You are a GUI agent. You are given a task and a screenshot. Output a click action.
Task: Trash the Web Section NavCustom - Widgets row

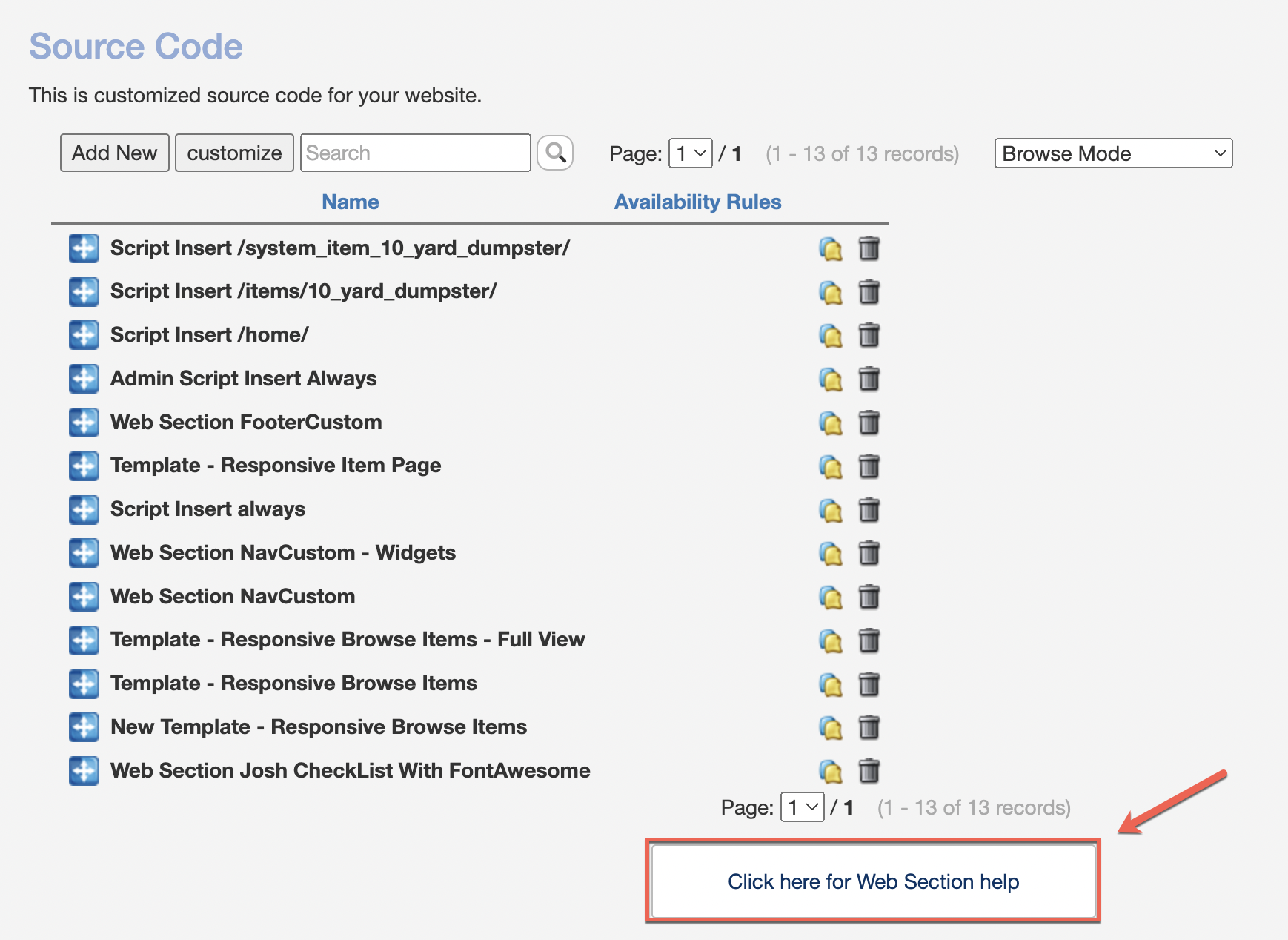(869, 553)
